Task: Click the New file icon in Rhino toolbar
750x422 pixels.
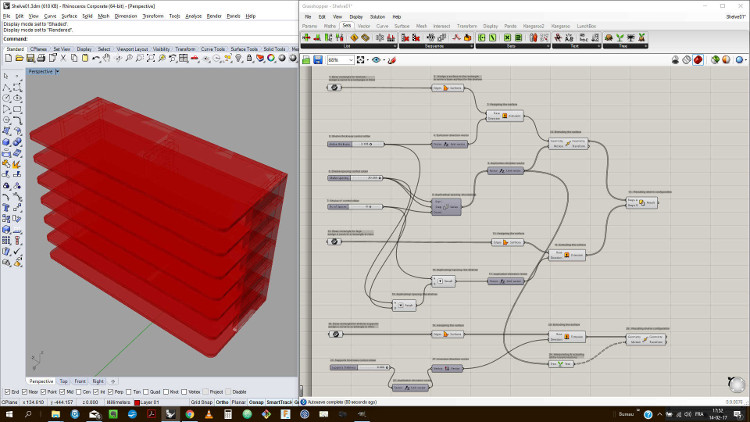Action: [8, 58]
